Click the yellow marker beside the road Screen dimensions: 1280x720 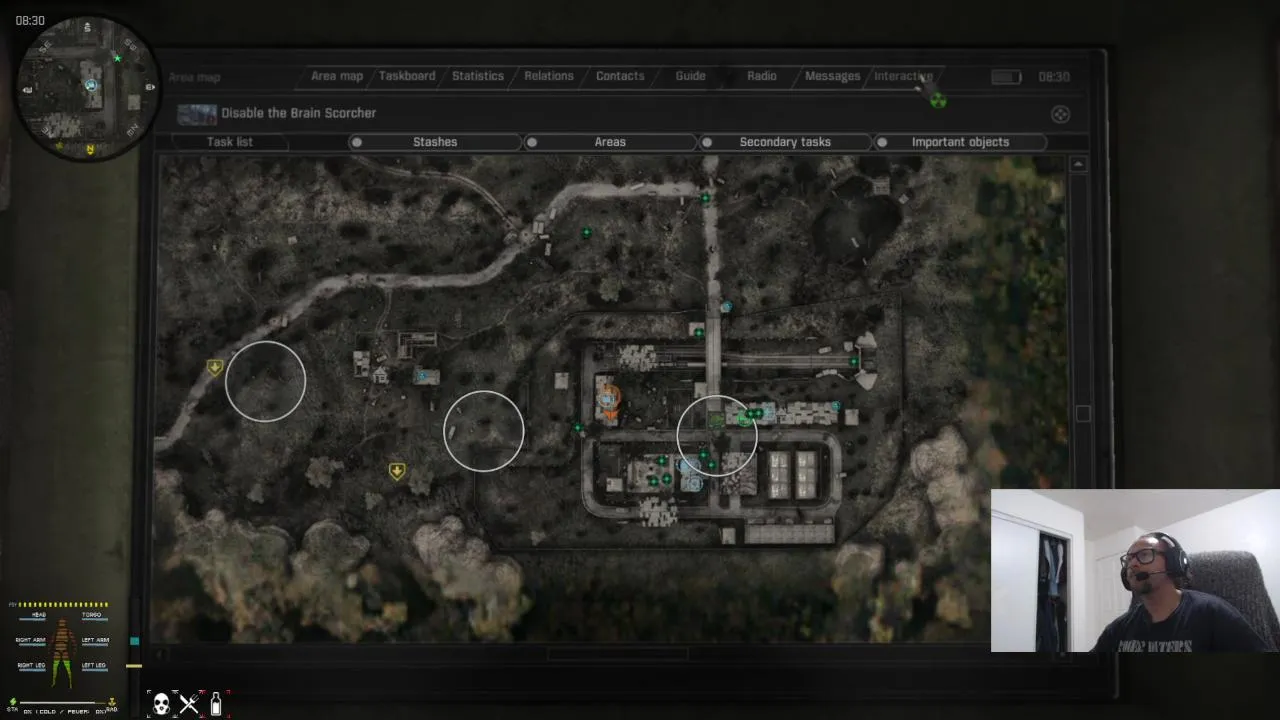[x=214, y=368]
